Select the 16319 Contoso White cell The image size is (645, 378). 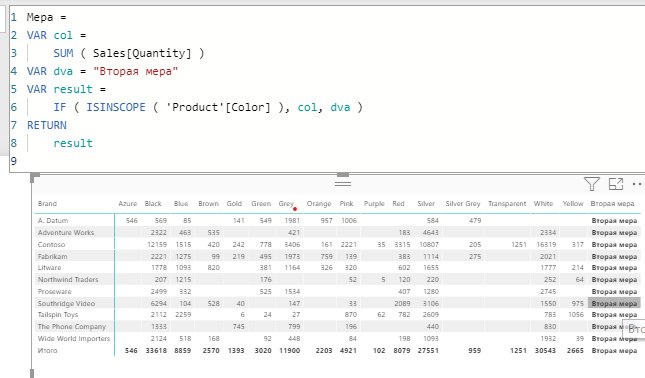[546, 244]
